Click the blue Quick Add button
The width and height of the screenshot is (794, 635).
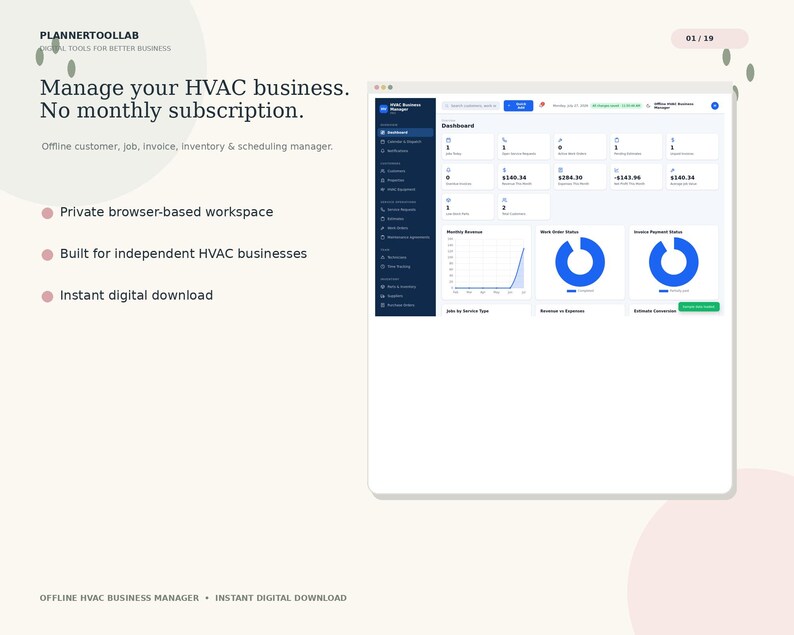point(518,105)
